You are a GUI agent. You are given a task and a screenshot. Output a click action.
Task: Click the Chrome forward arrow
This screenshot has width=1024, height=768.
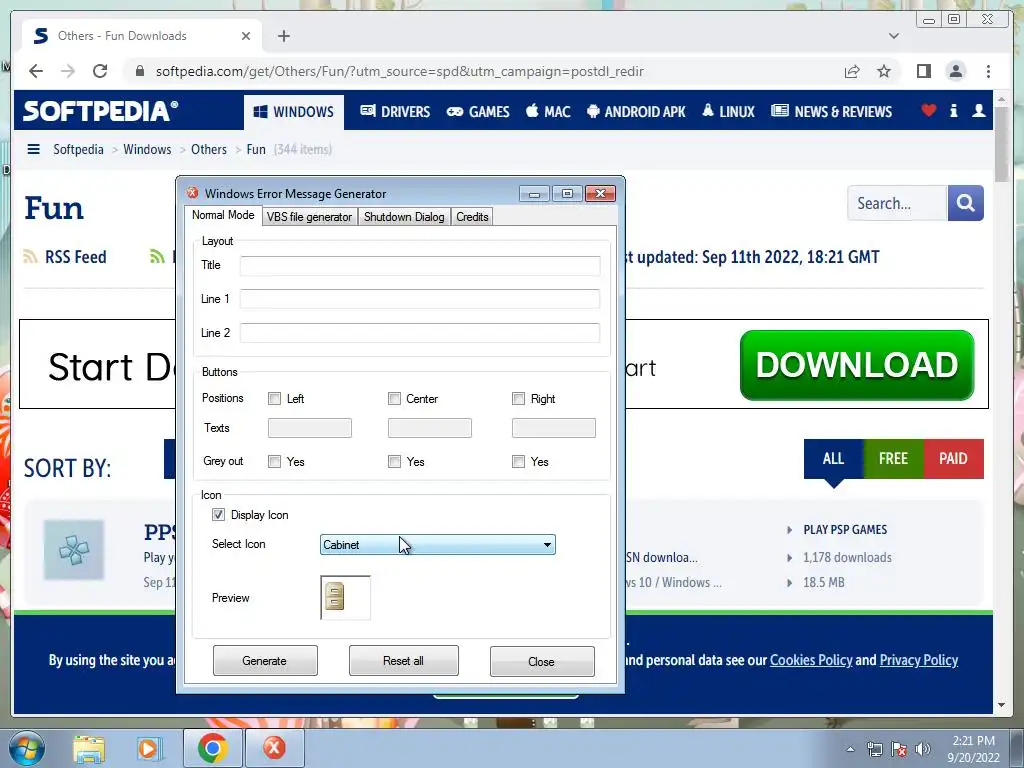(x=68, y=71)
